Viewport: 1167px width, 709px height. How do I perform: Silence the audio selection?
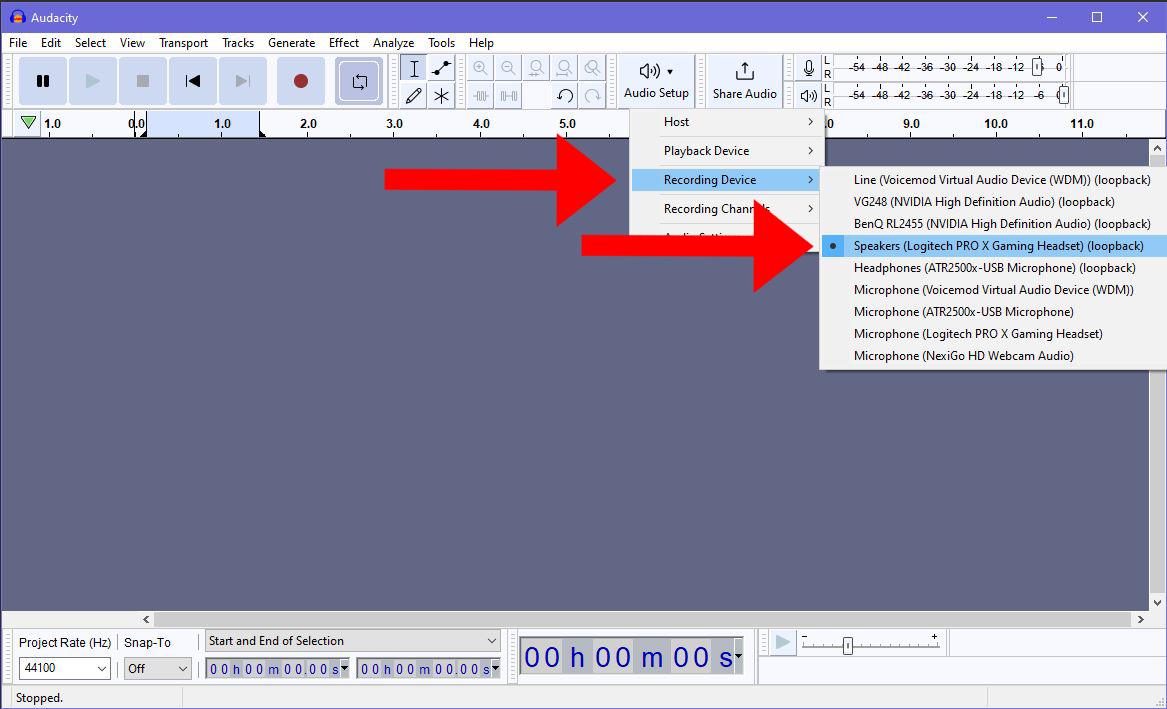click(508, 95)
